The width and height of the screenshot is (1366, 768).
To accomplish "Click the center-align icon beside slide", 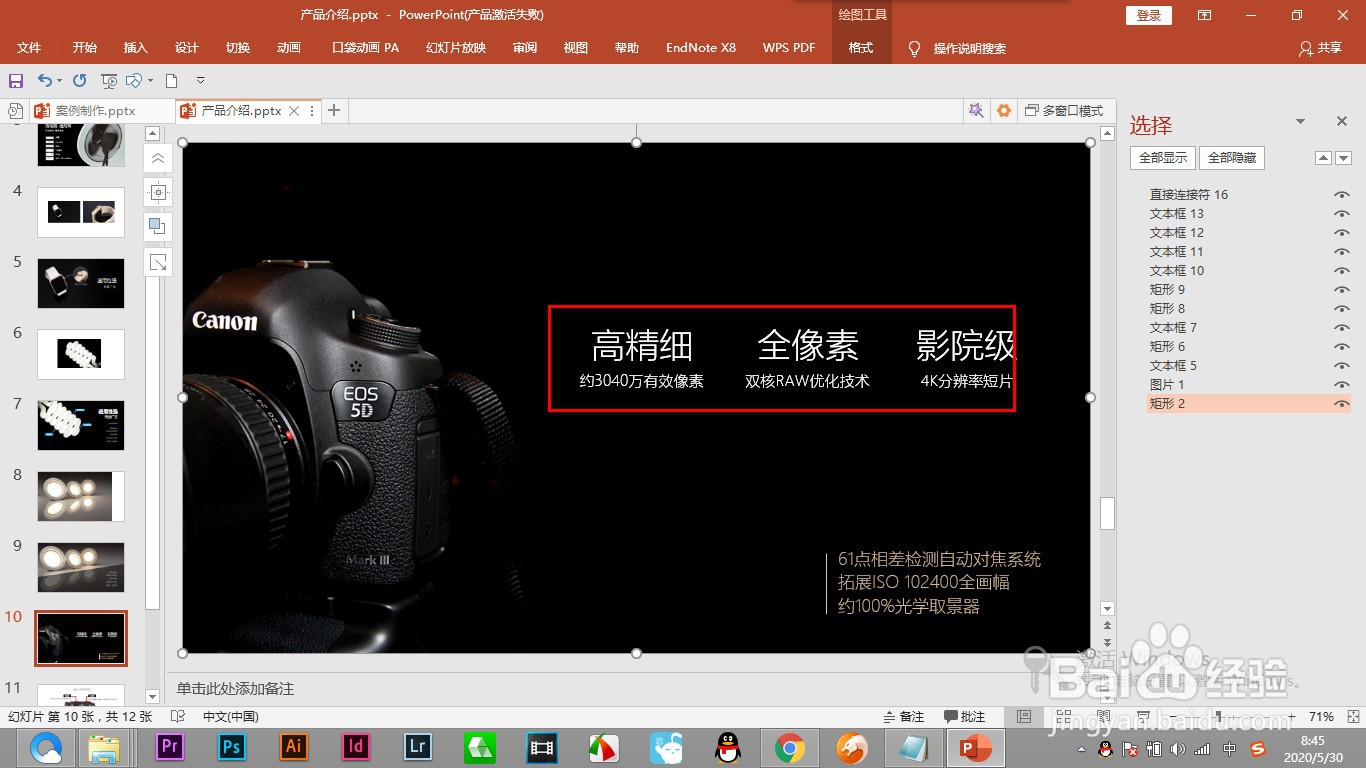I will tap(158, 192).
